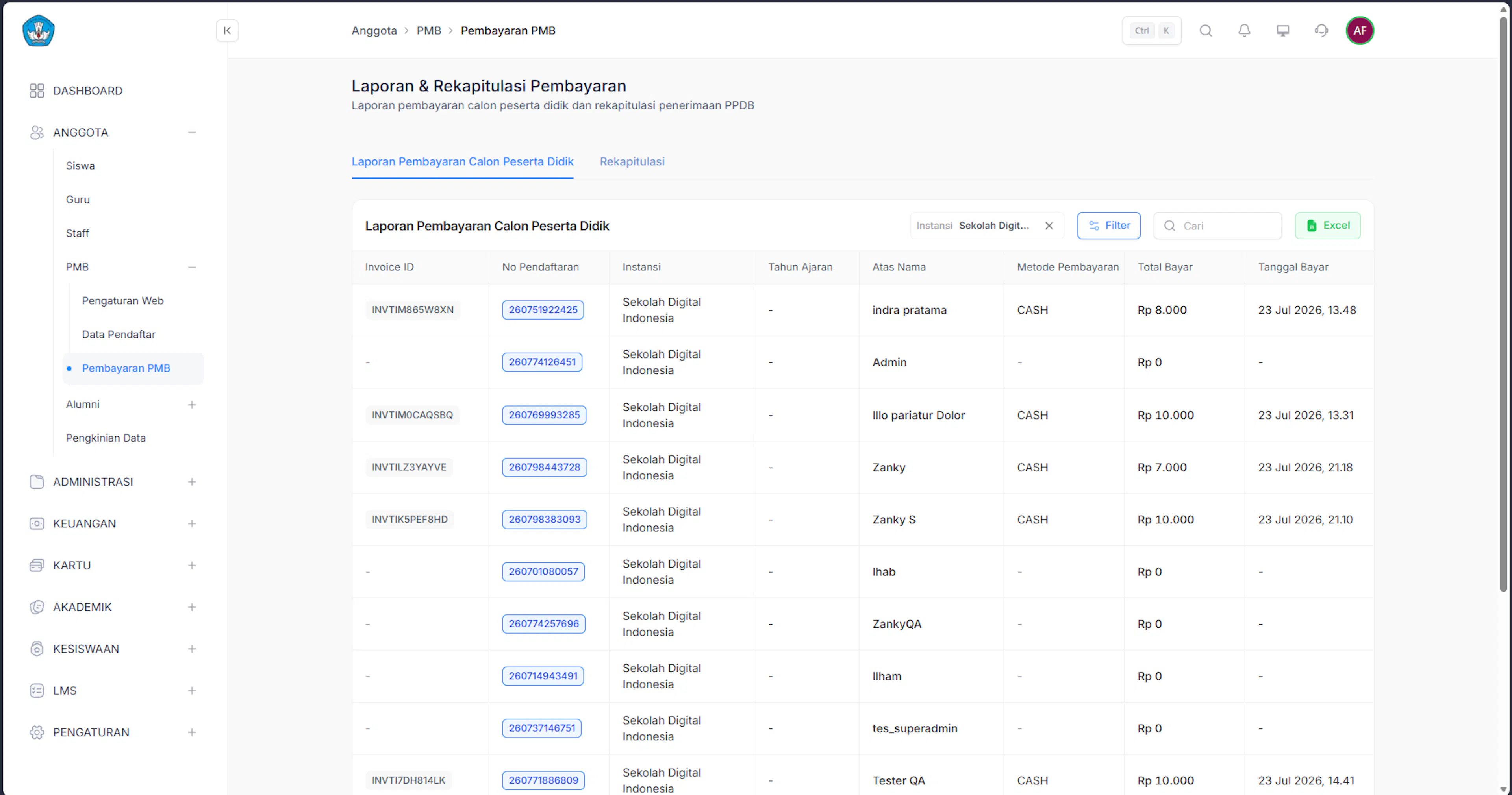Click invoice ID INVTIM865W8XN
Viewport: 1512px width, 795px height.
[x=412, y=310]
